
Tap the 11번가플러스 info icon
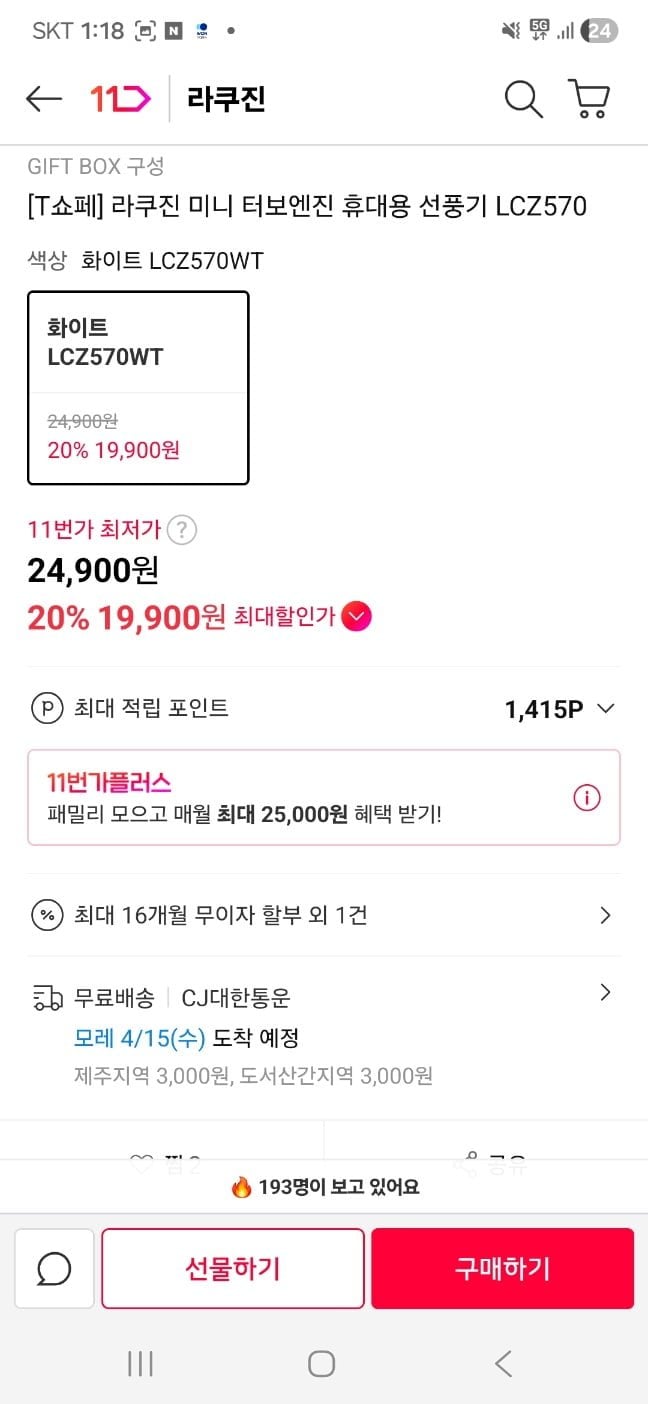tap(587, 797)
